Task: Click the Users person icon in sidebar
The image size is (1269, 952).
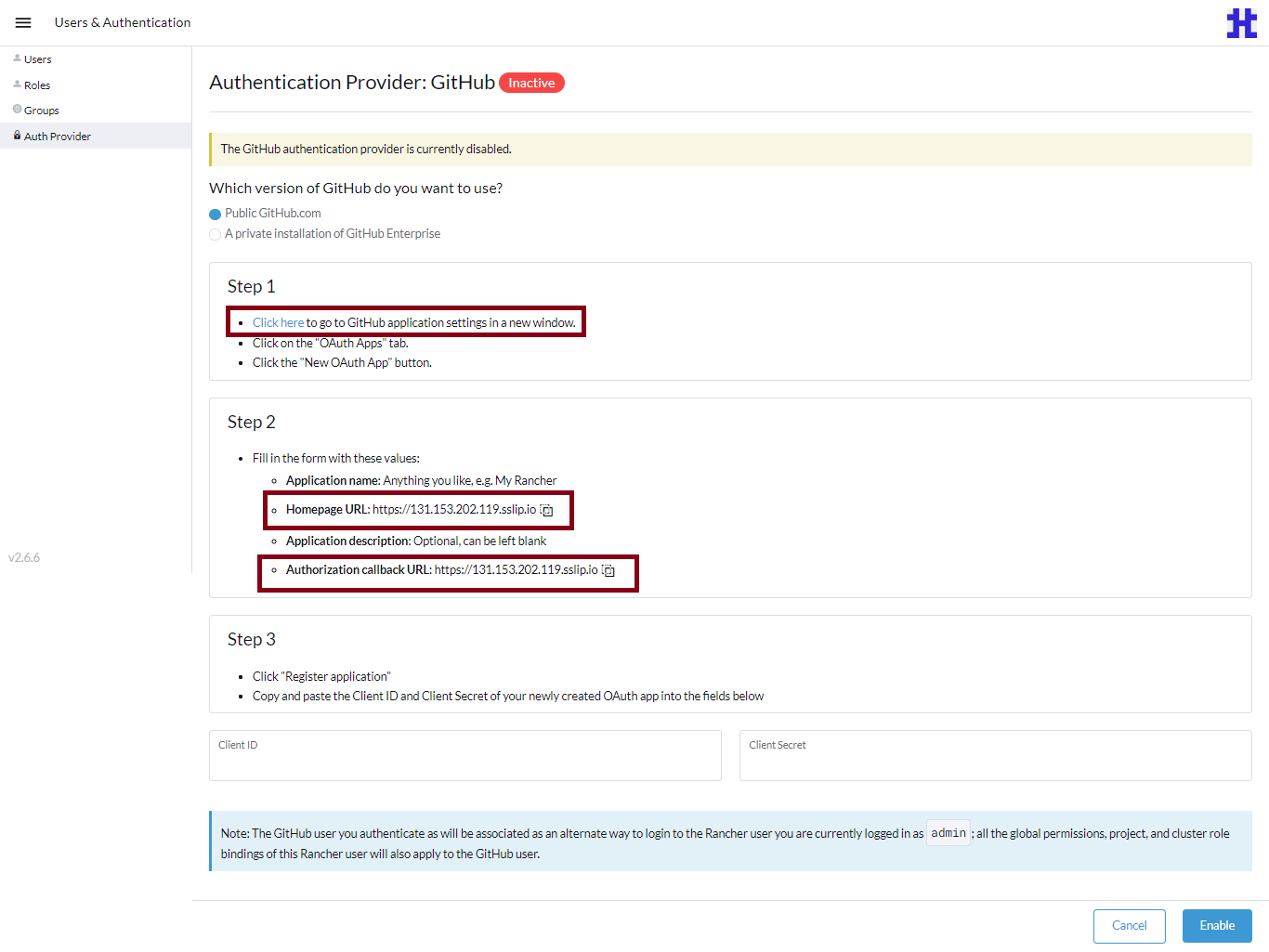Action: point(17,59)
